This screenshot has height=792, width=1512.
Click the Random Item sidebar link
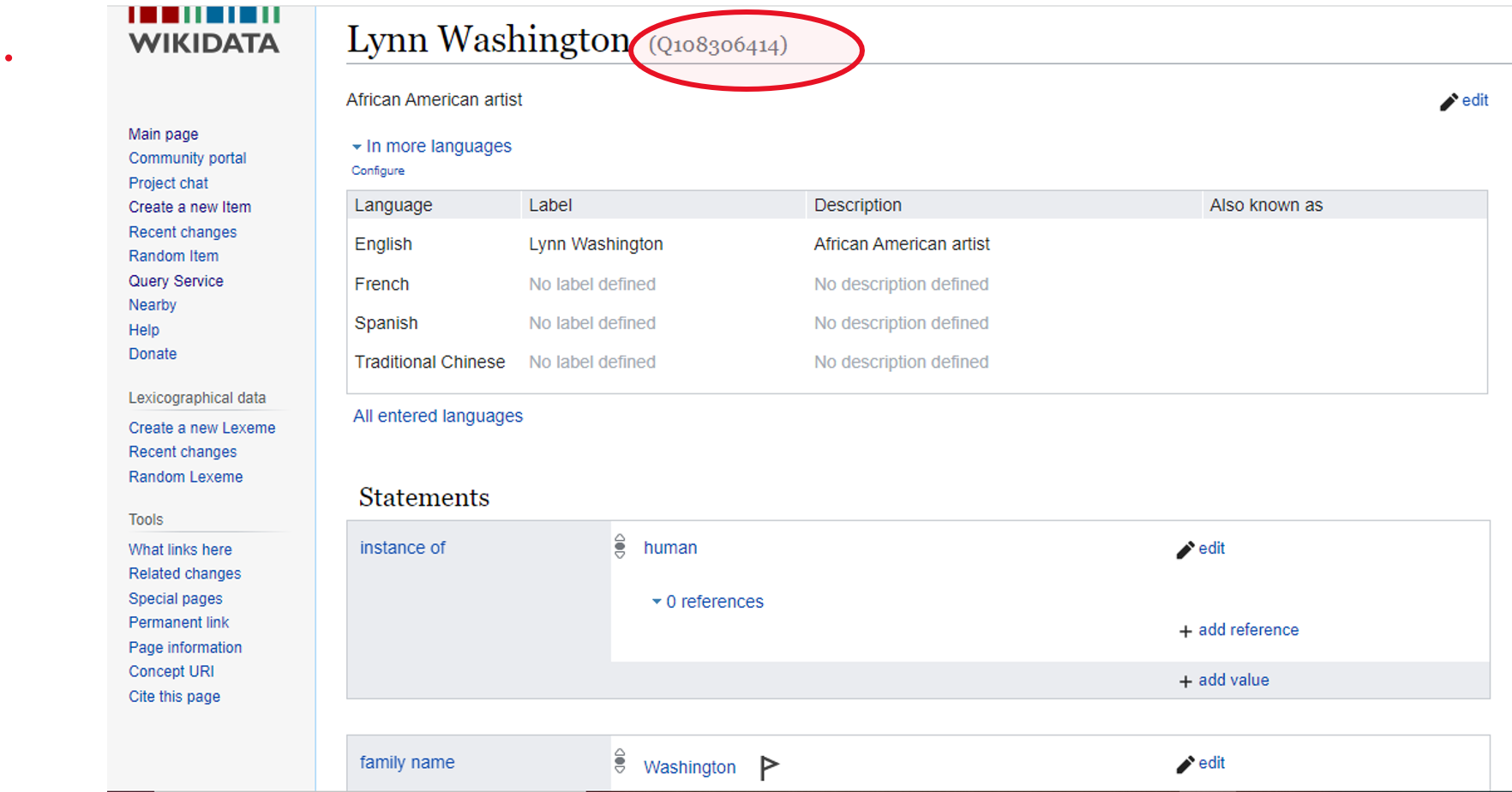(x=173, y=255)
